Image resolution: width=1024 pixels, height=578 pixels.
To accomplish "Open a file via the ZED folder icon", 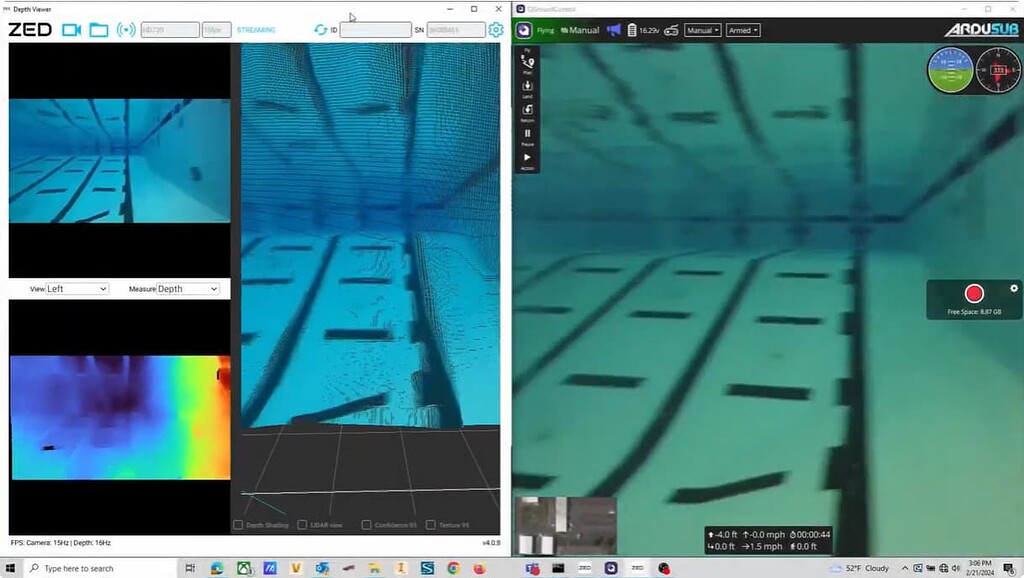I will click(x=98, y=30).
